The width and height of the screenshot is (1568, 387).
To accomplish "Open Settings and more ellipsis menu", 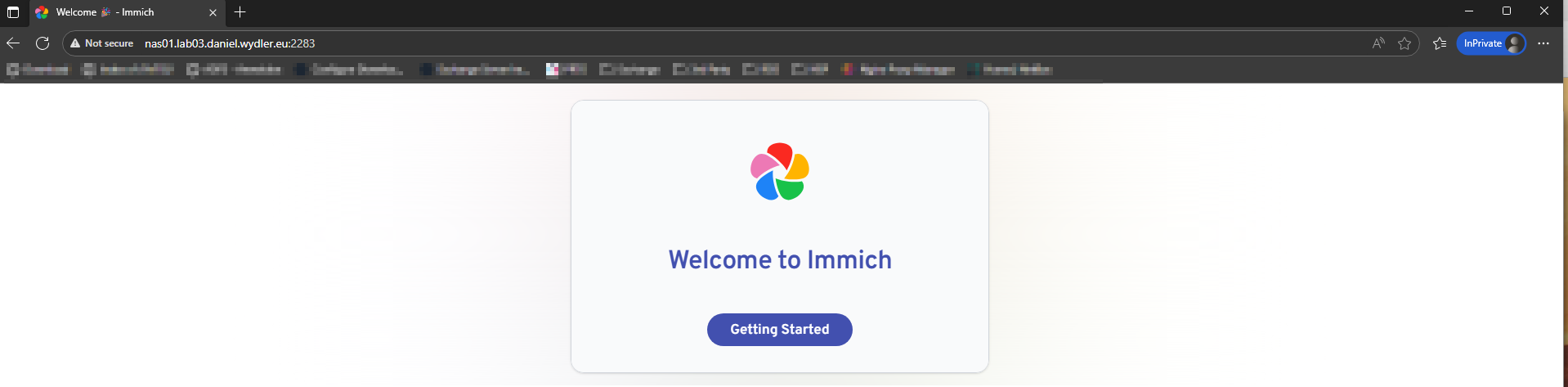I will tap(1543, 43).
